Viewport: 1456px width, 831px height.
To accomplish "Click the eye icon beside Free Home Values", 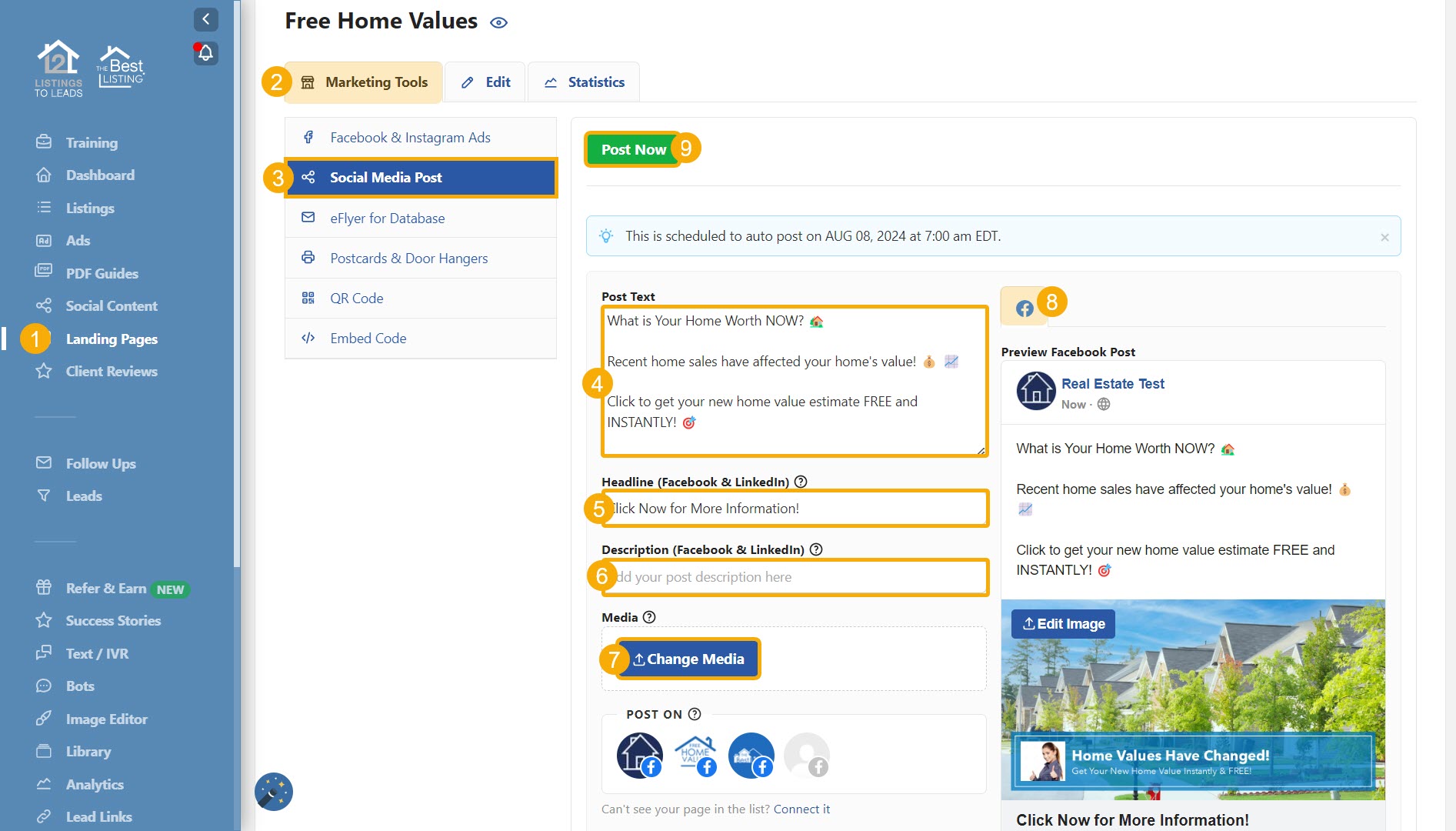I will [x=498, y=22].
